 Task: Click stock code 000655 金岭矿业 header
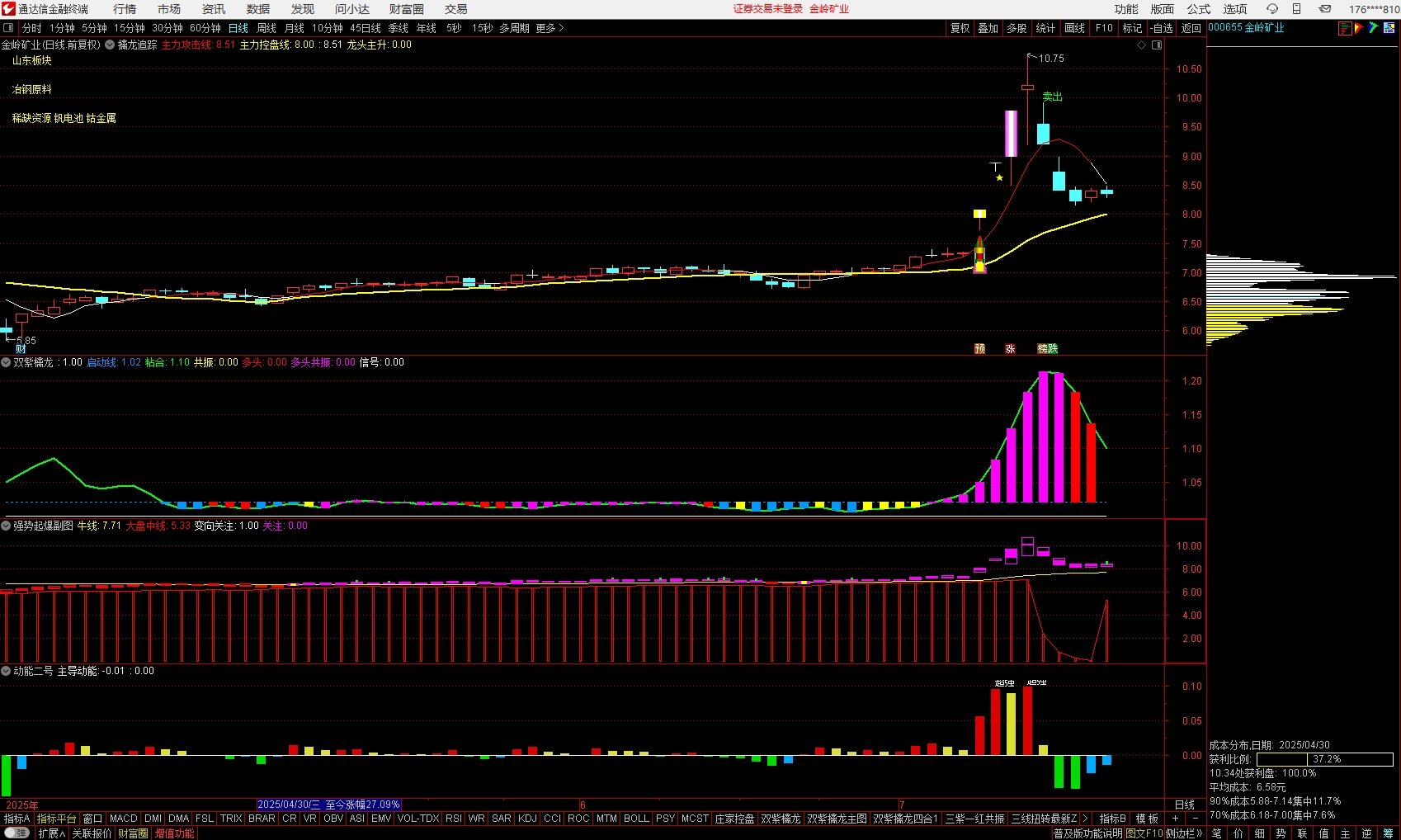tap(1246, 28)
